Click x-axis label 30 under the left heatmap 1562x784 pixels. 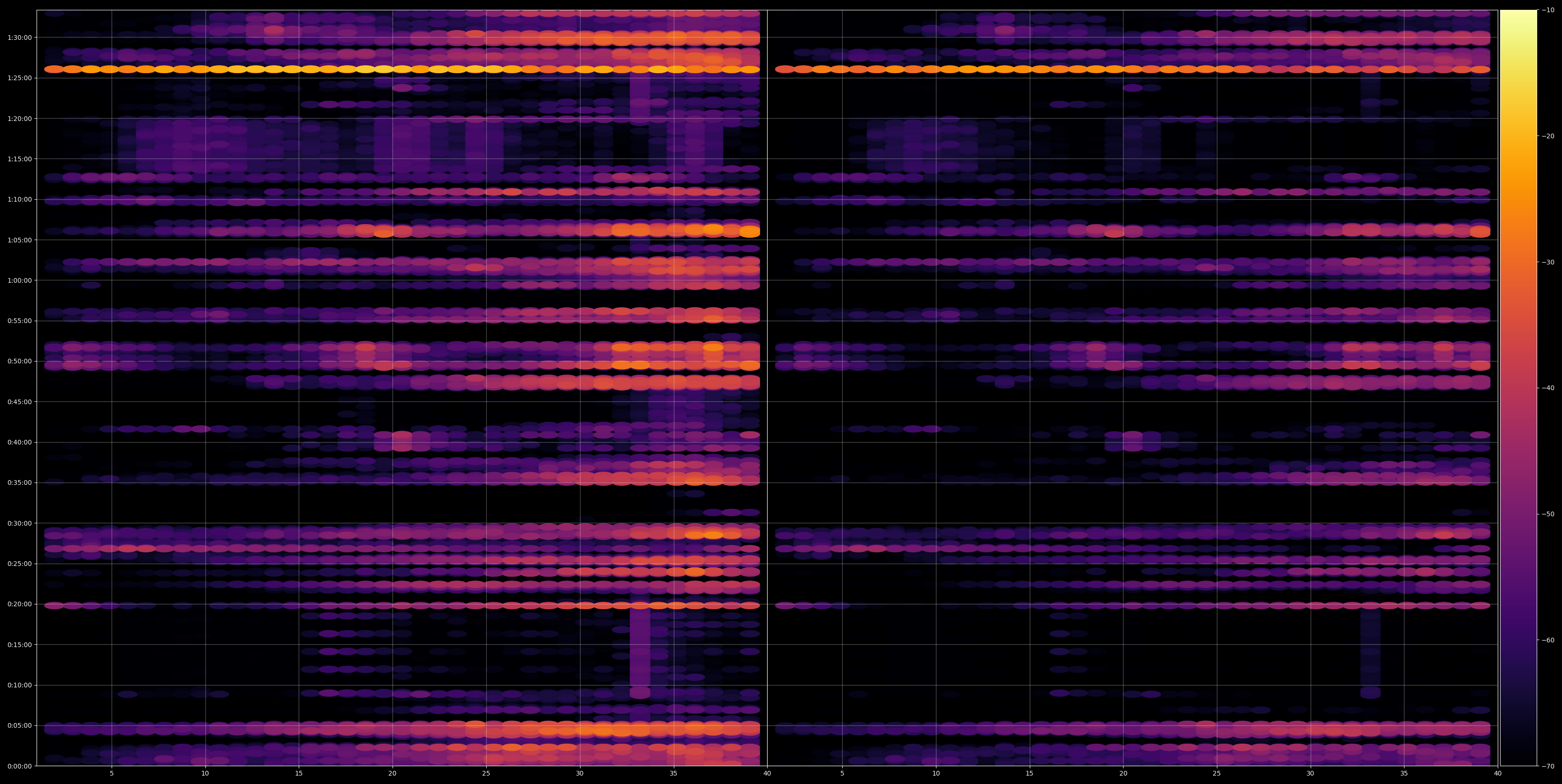(x=580, y=774)
